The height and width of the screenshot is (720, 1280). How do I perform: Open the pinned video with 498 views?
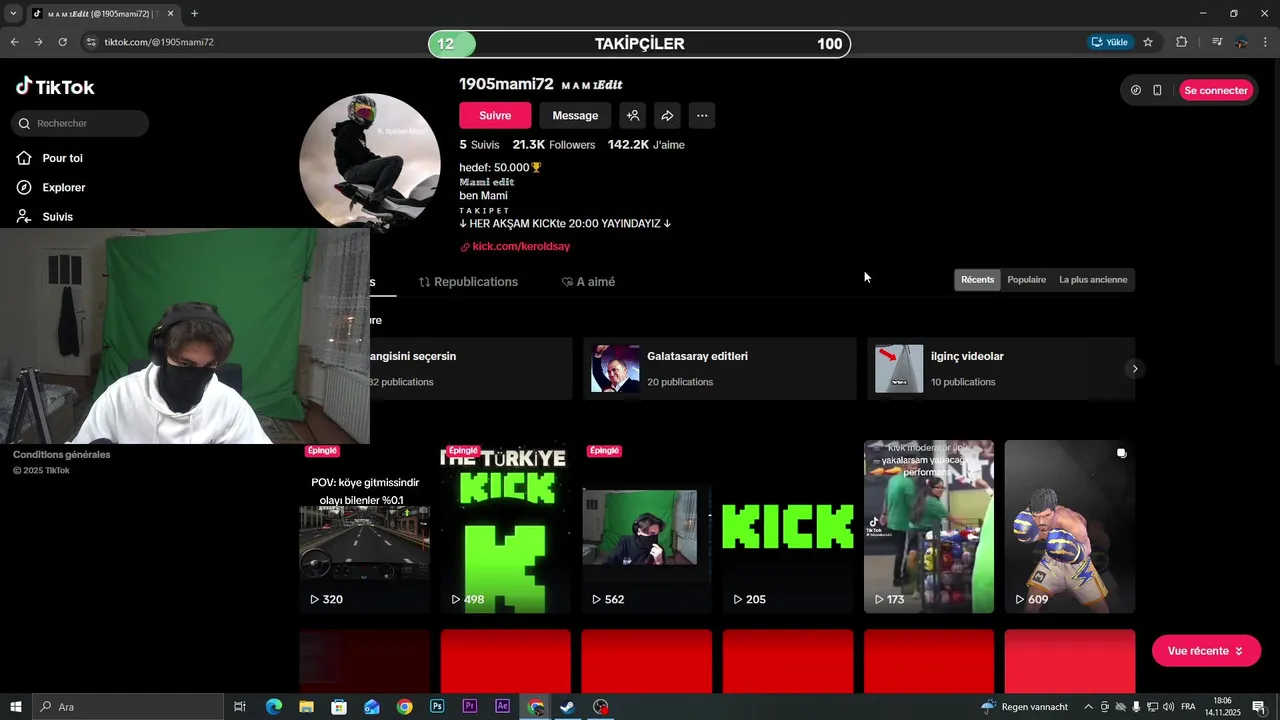point(505,526)
